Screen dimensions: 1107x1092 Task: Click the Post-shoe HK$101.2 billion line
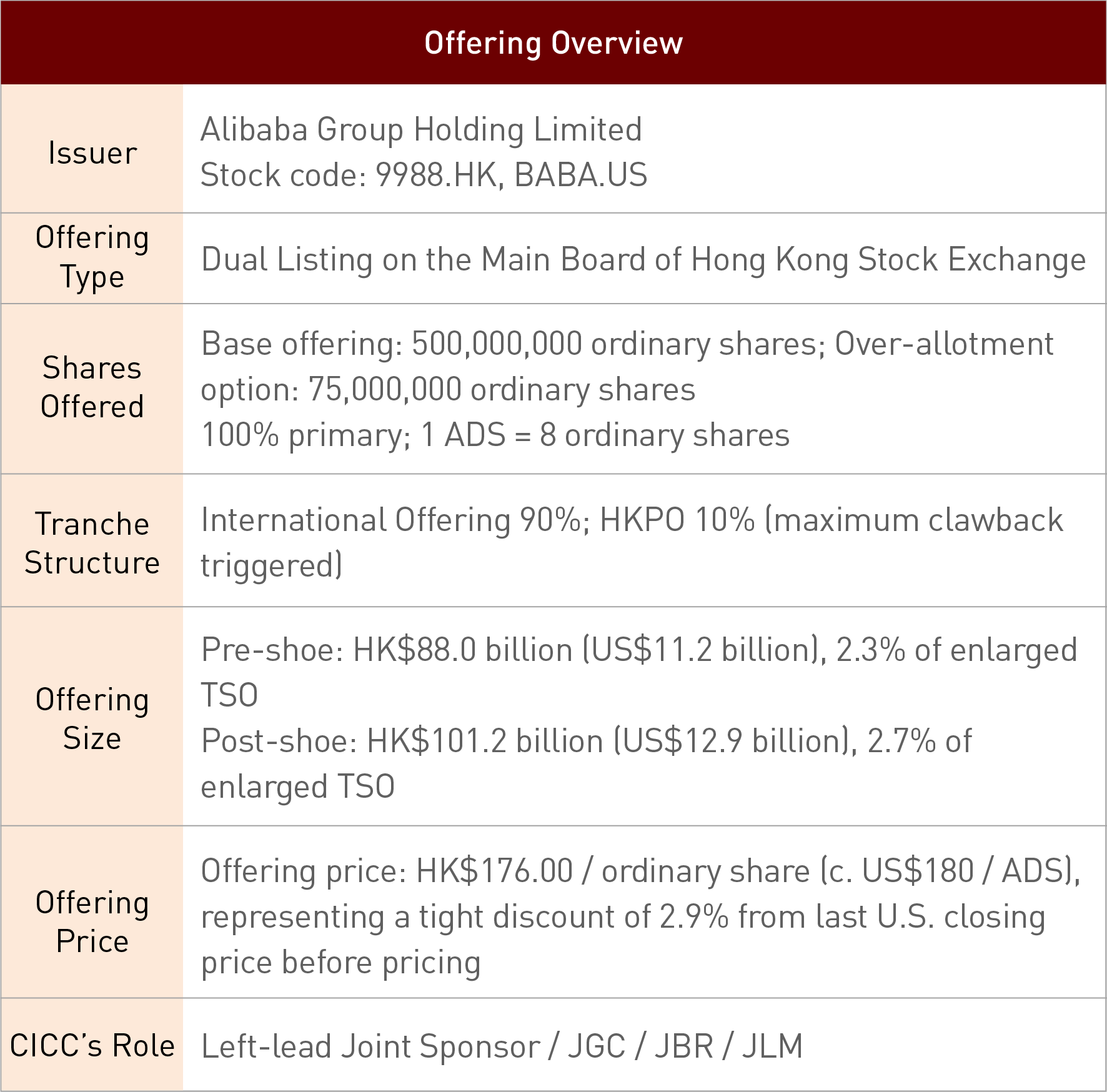[586, 742]
